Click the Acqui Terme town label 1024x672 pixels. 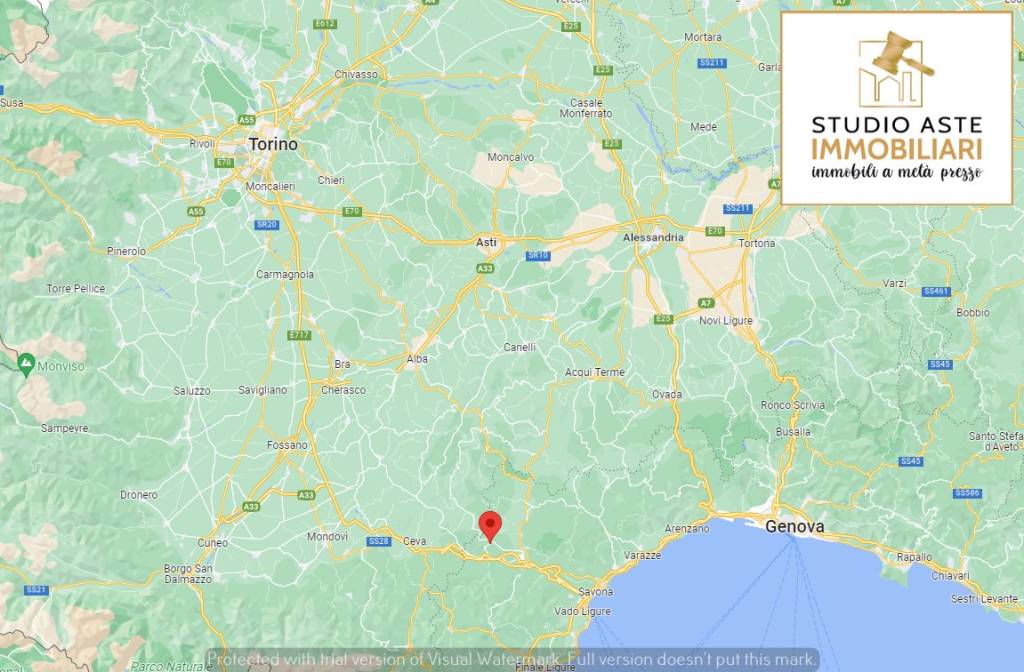[x=595, y=372]
